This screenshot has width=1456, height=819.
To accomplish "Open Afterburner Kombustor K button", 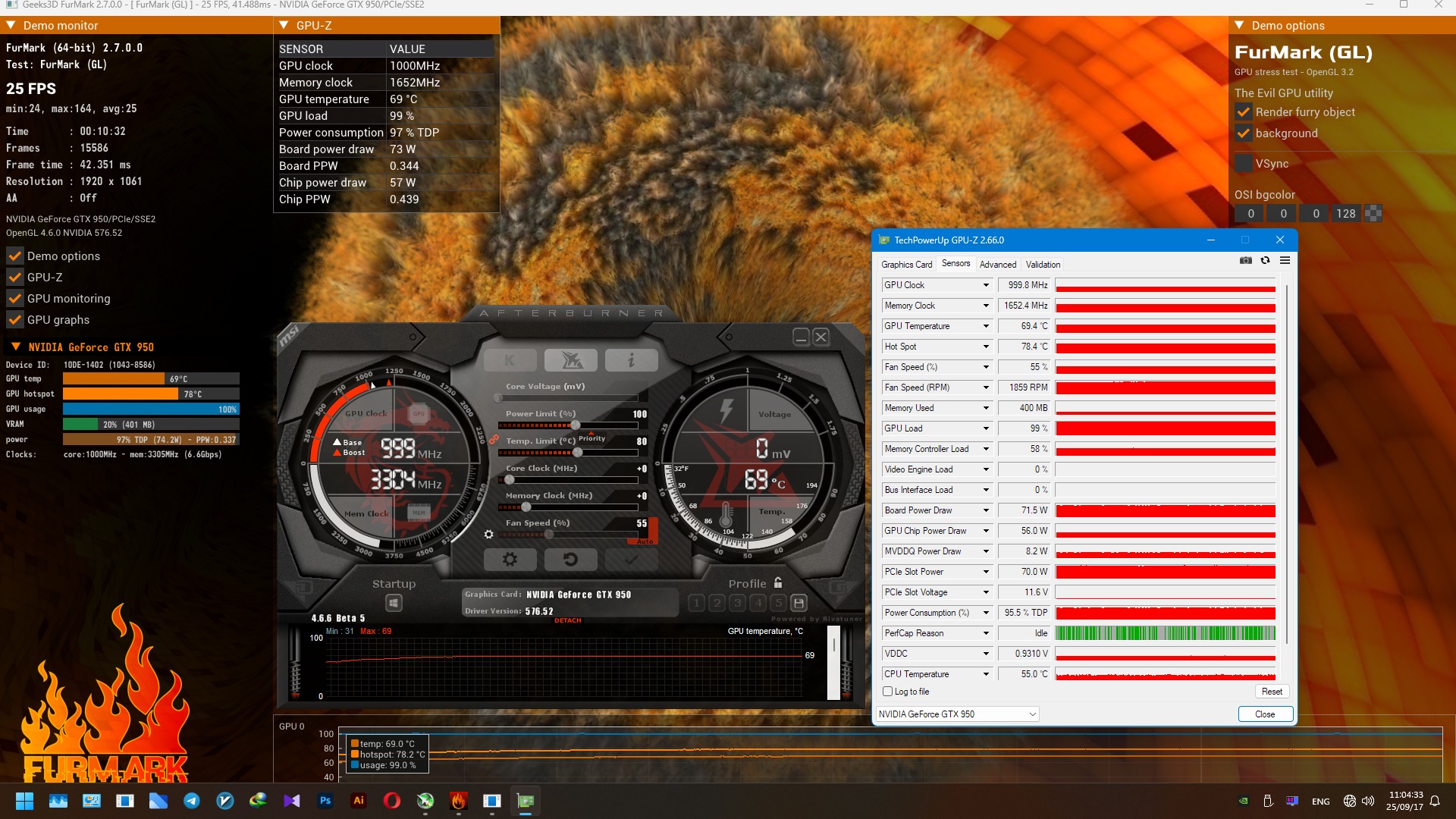I will (x=510, y=361).
